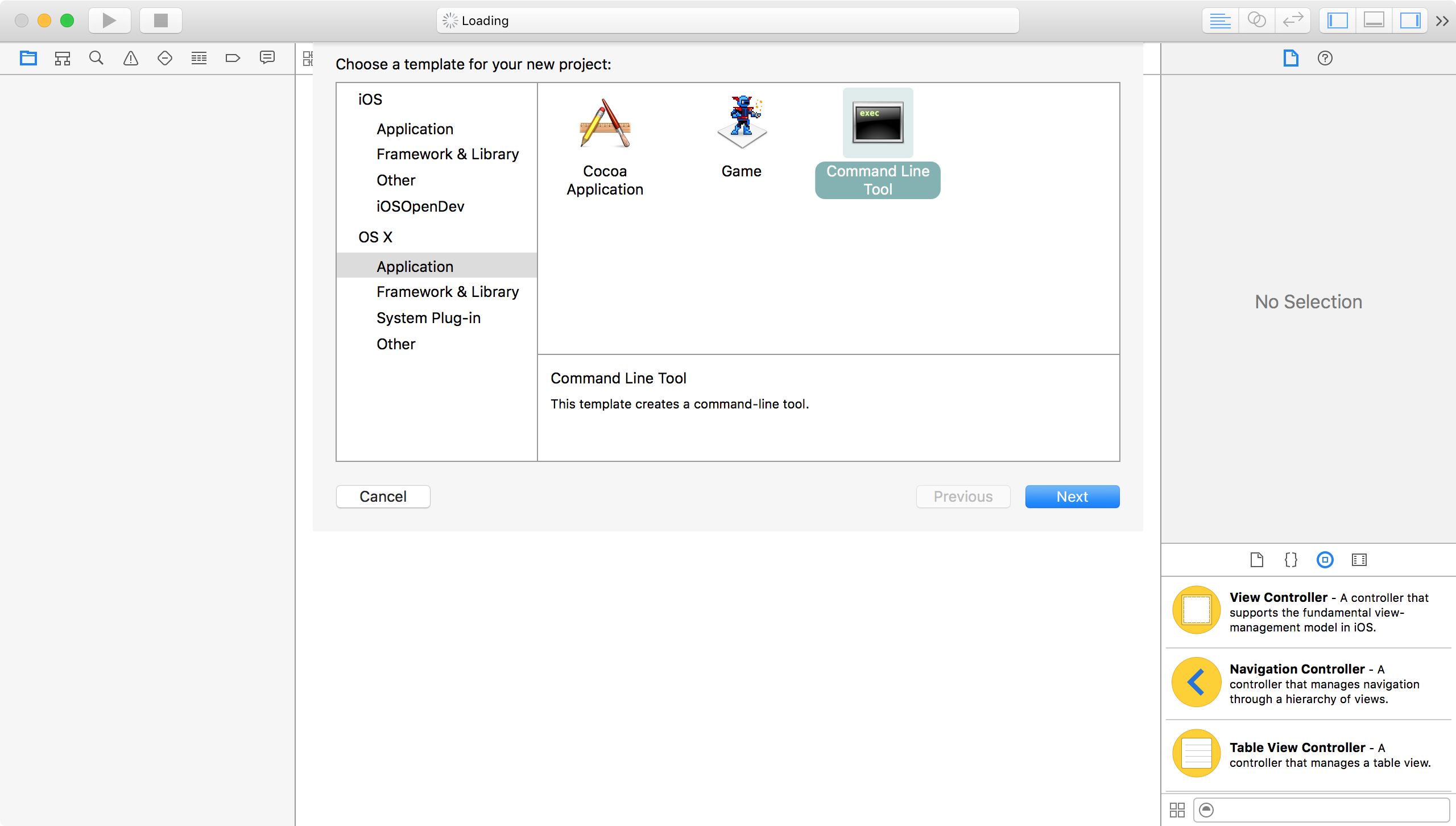
Task: Show the Media library icon
Action: 1359,560
